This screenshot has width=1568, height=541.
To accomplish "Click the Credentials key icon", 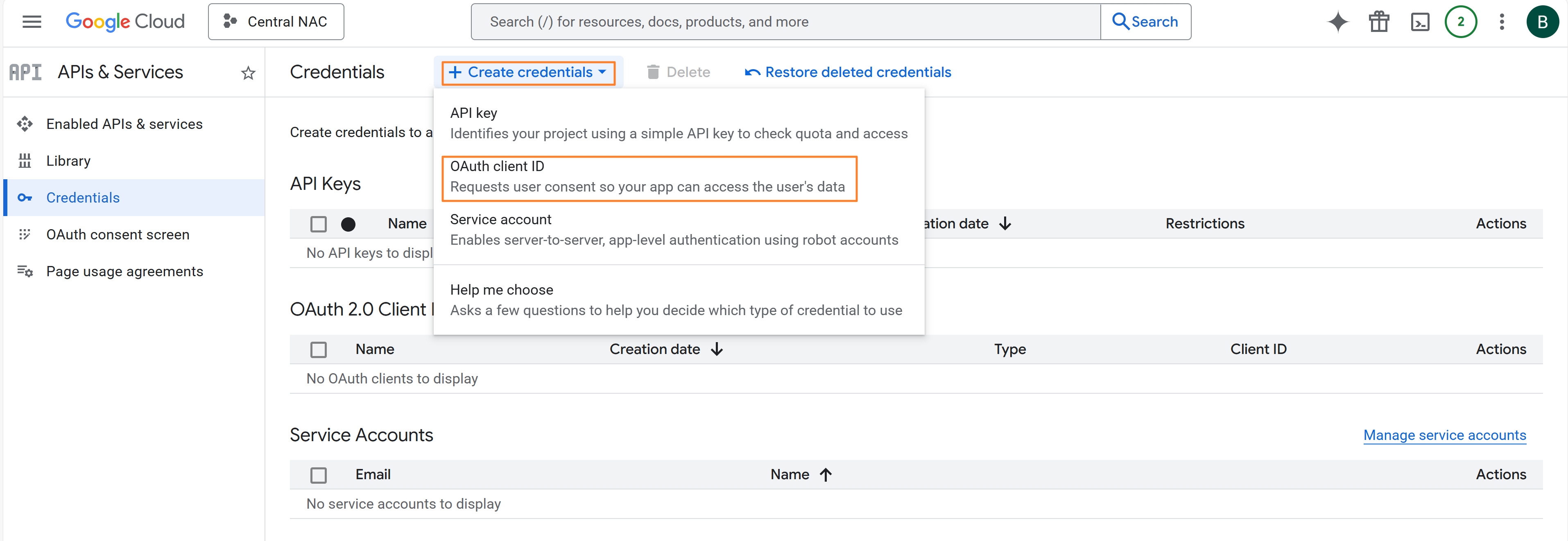I will point(24,198).
